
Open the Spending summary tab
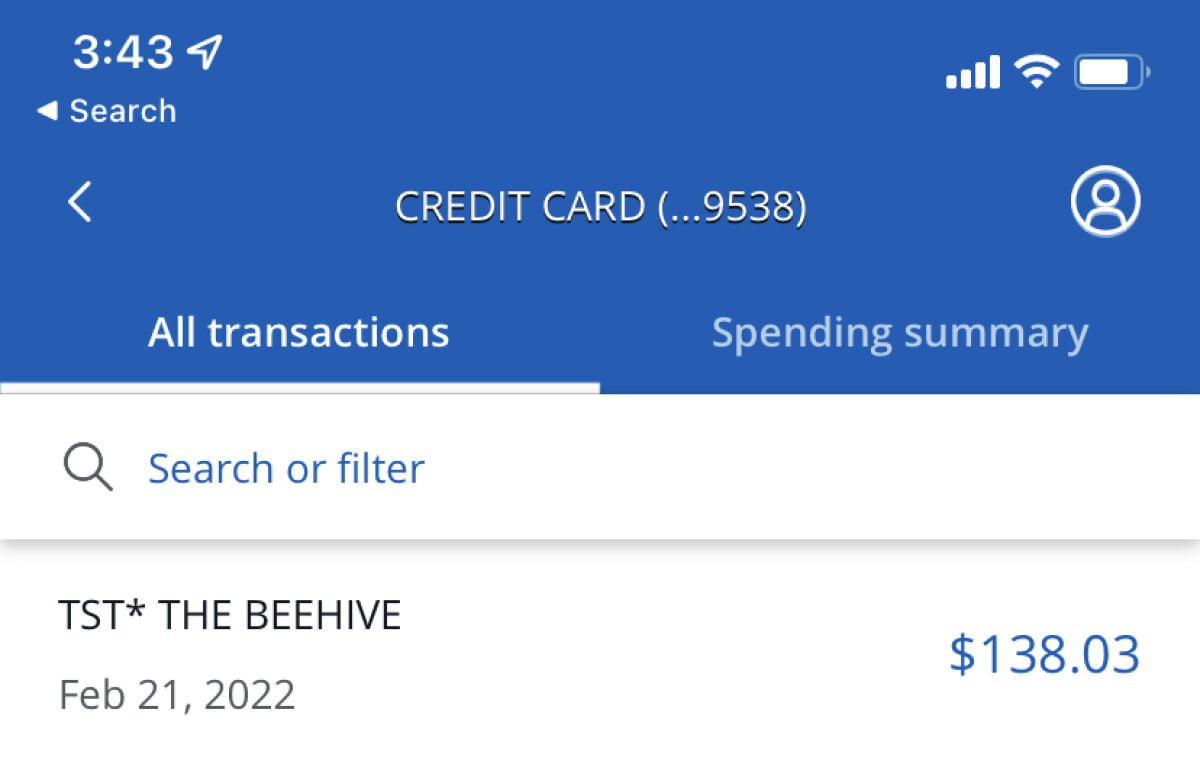[x=899, y=333]
